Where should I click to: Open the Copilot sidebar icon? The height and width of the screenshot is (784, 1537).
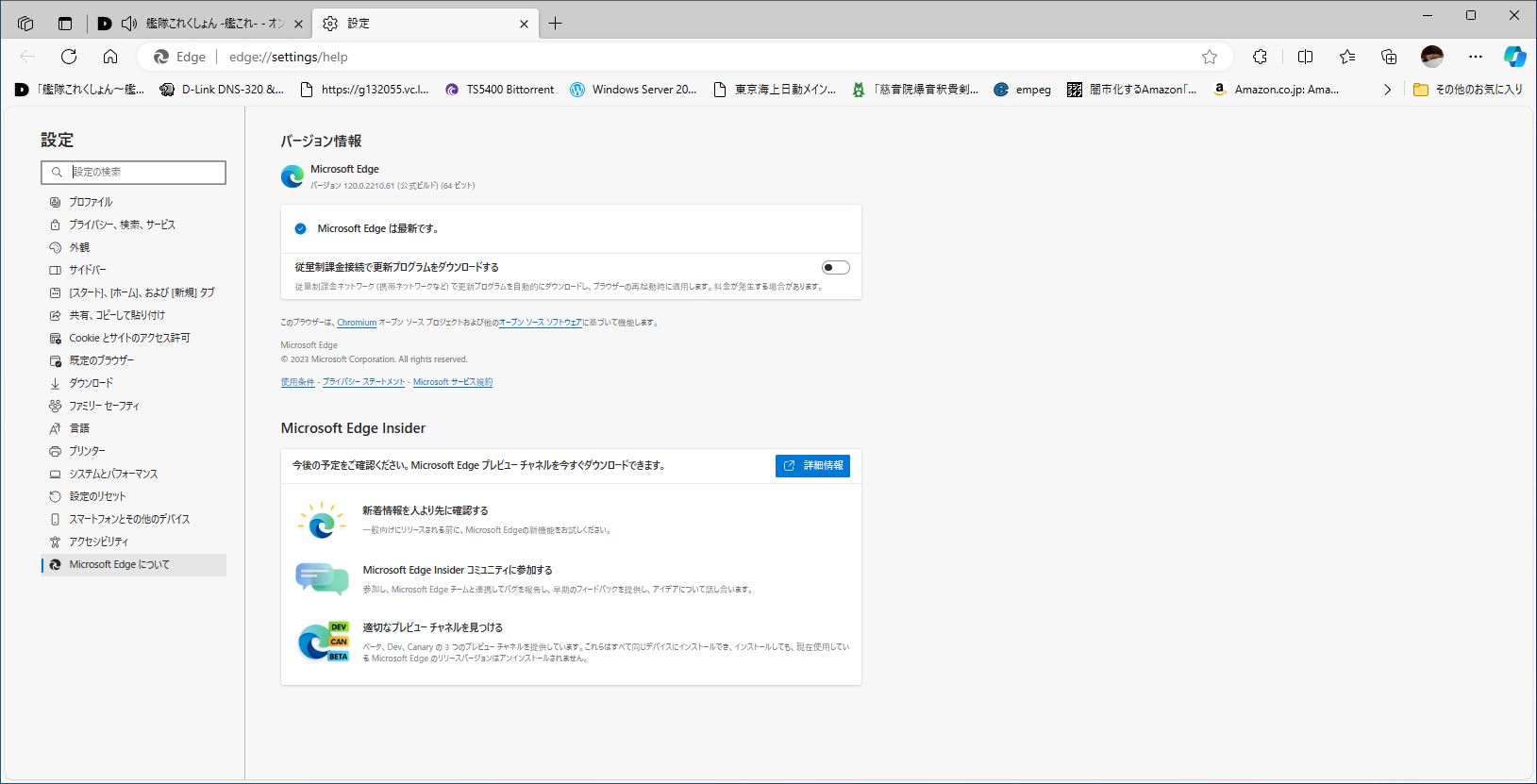coord(1514,57)
